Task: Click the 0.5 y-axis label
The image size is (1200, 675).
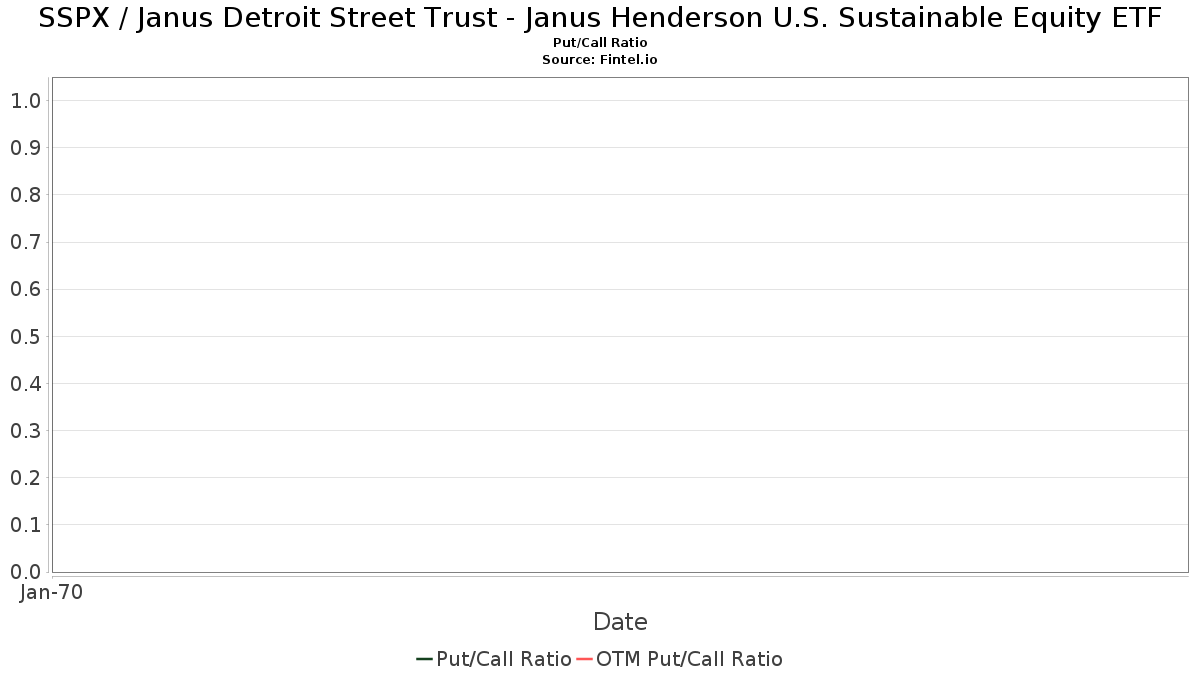Action: (x=26, y=336)
